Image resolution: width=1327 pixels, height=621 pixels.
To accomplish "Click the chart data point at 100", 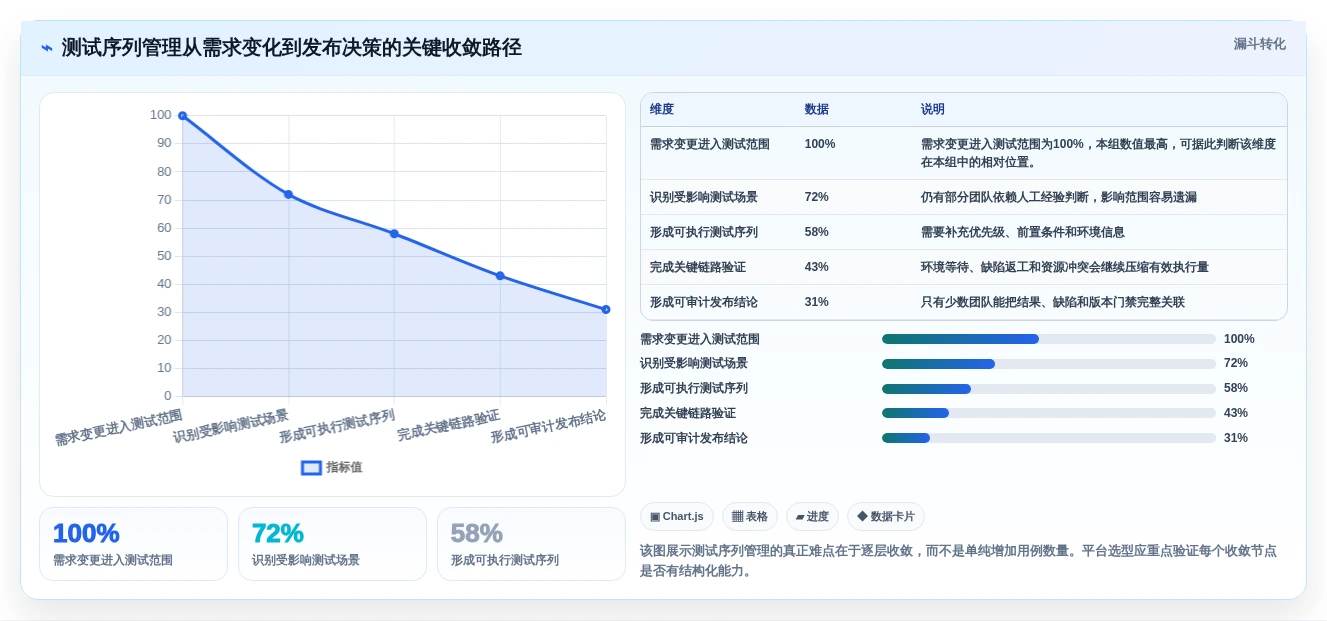I will [182, 116].
